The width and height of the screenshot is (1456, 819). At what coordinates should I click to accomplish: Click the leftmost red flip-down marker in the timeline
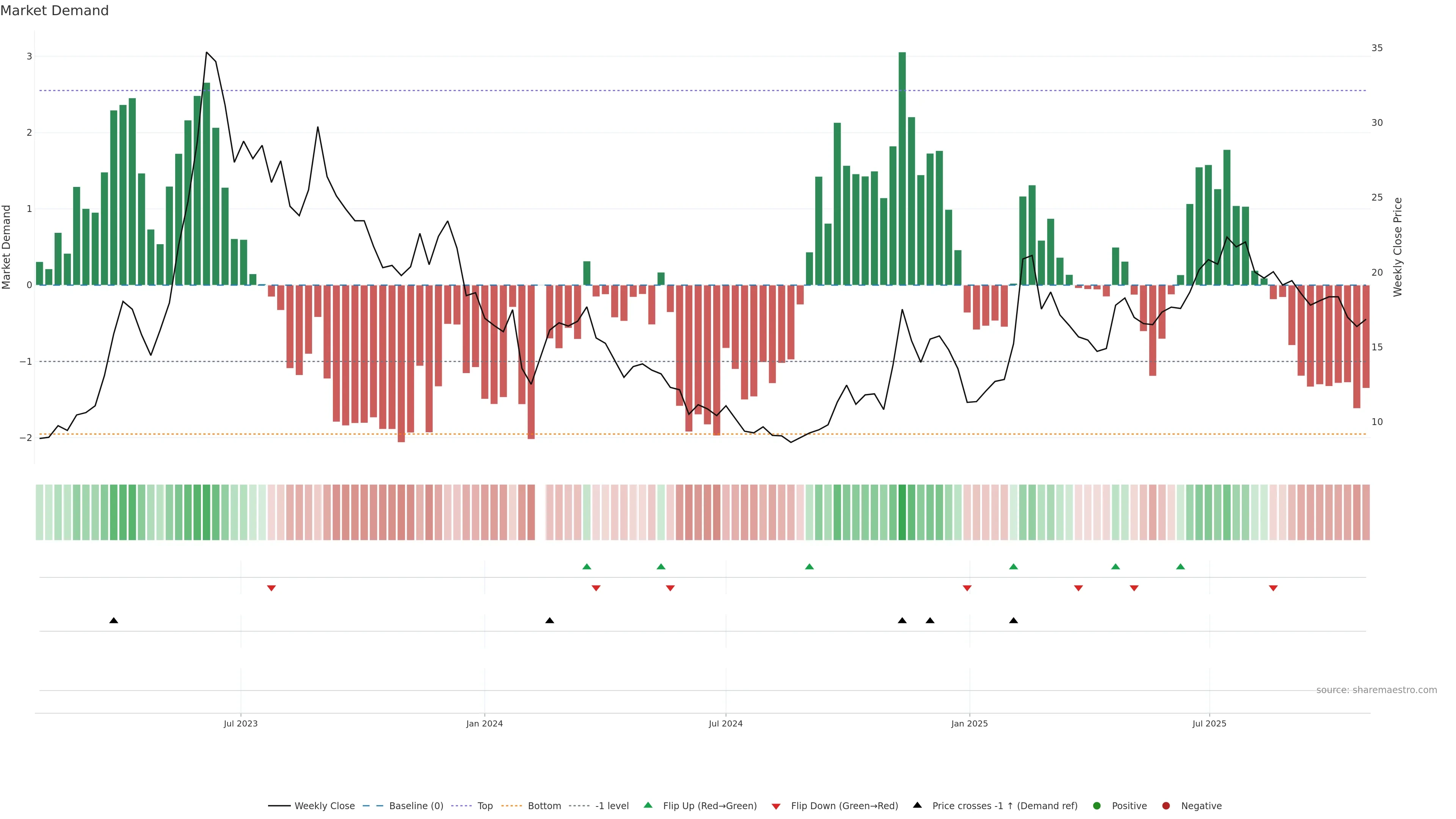tap(271, 588)
